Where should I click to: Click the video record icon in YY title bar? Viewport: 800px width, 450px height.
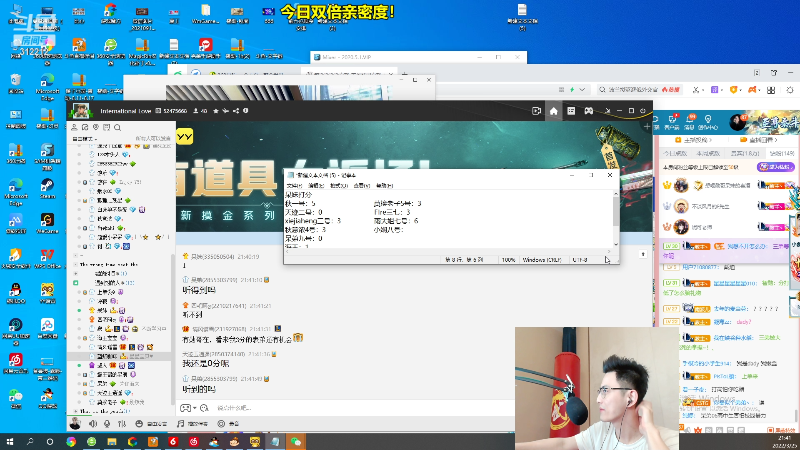tap(536, 111)
